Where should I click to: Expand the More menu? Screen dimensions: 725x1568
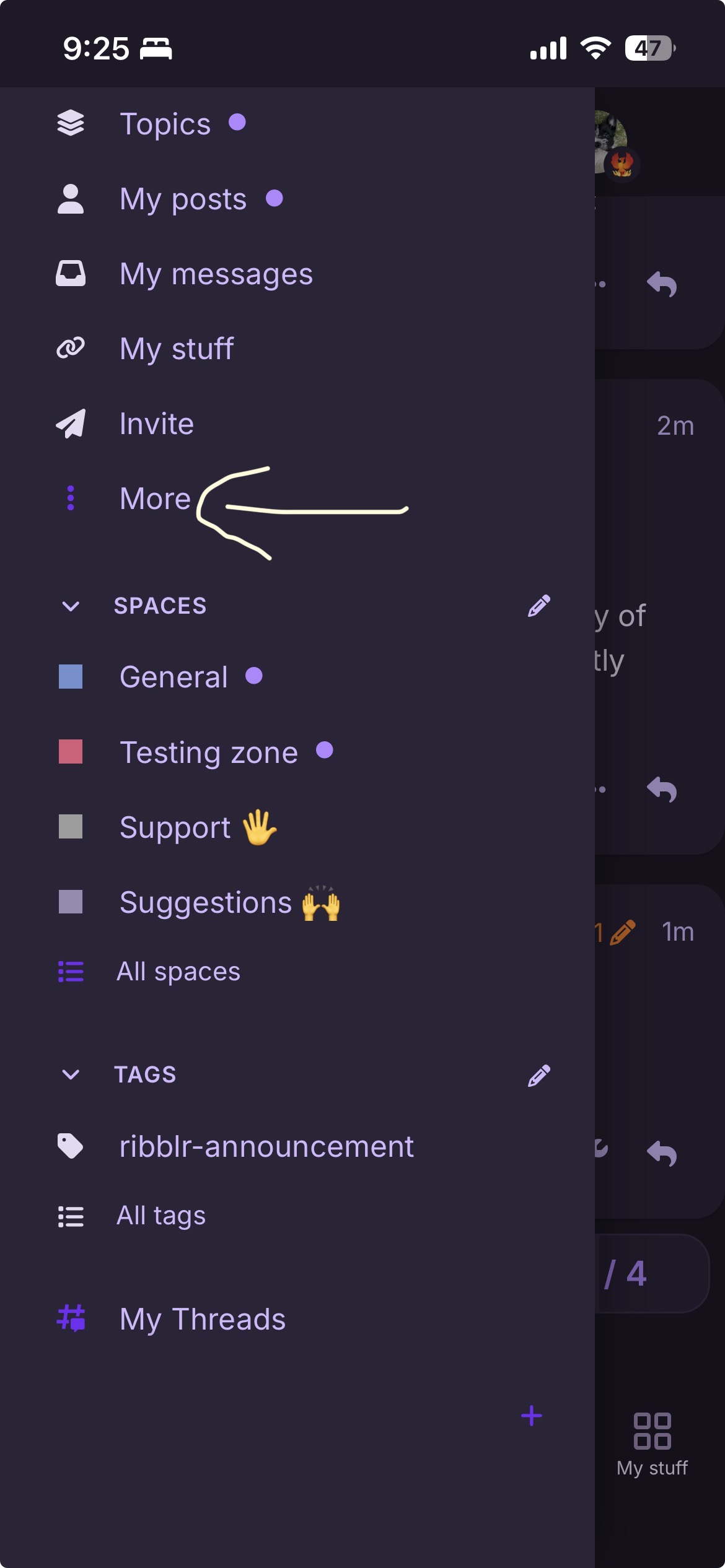pyautogui.click(x=155, y=499)
